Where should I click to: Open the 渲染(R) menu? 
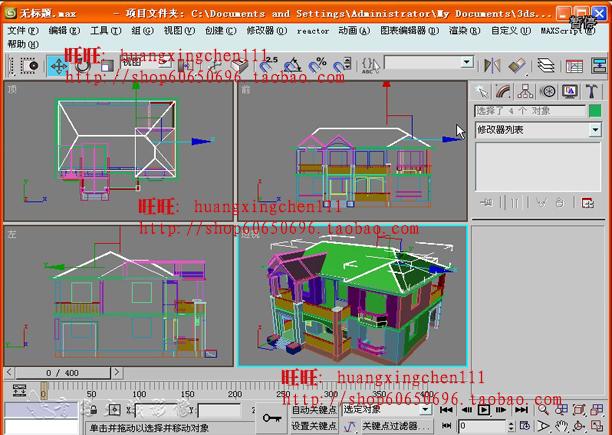point(464,30)
